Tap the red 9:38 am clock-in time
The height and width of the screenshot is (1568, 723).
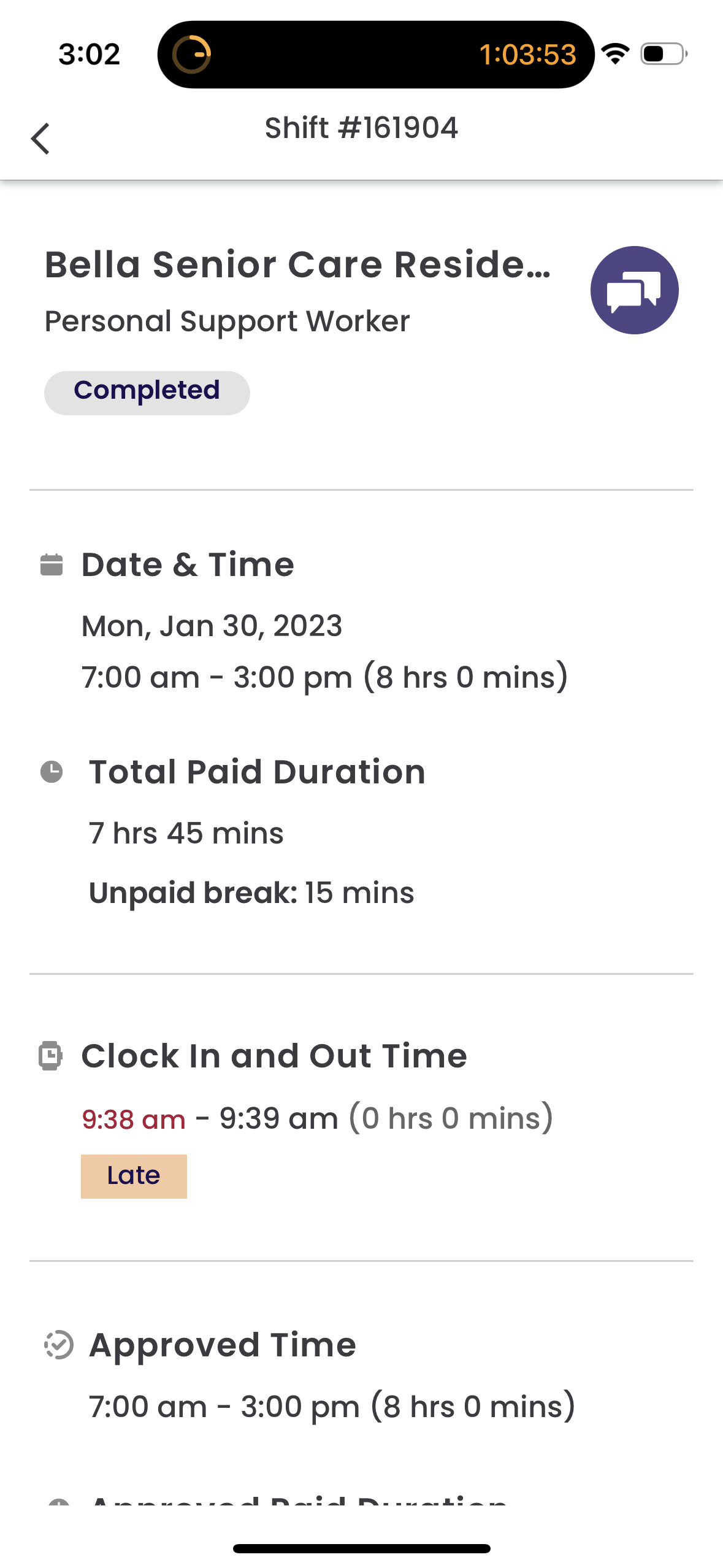pos(134,1119)
